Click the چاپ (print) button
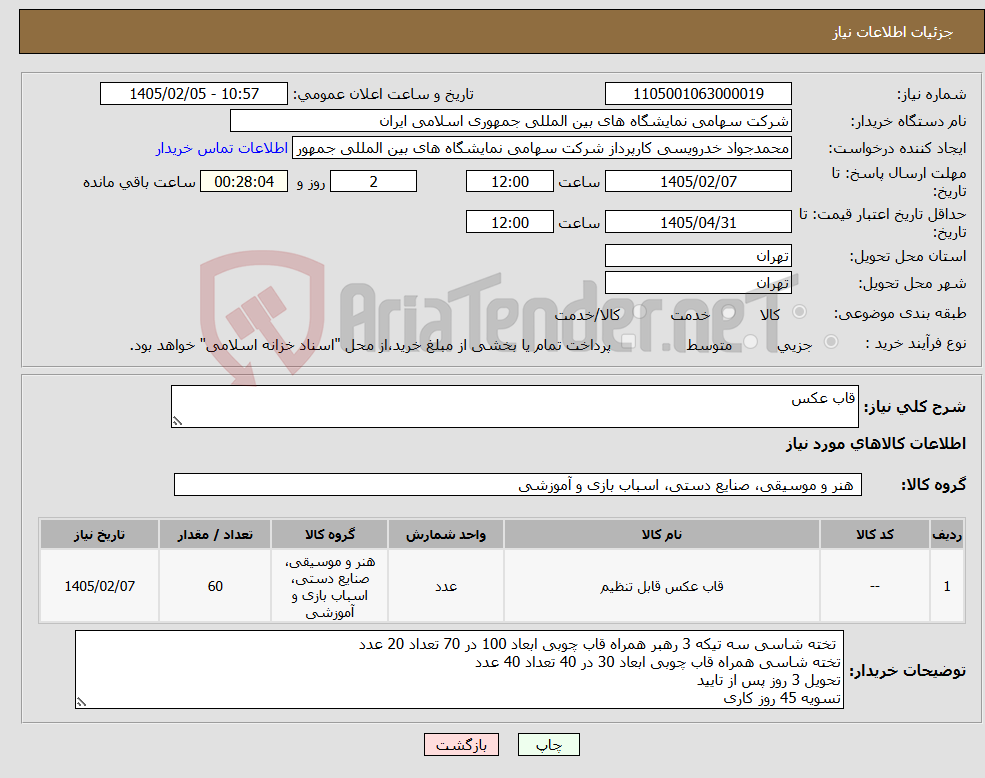This screenshot has width=985, height=778. tap(548, 745)
